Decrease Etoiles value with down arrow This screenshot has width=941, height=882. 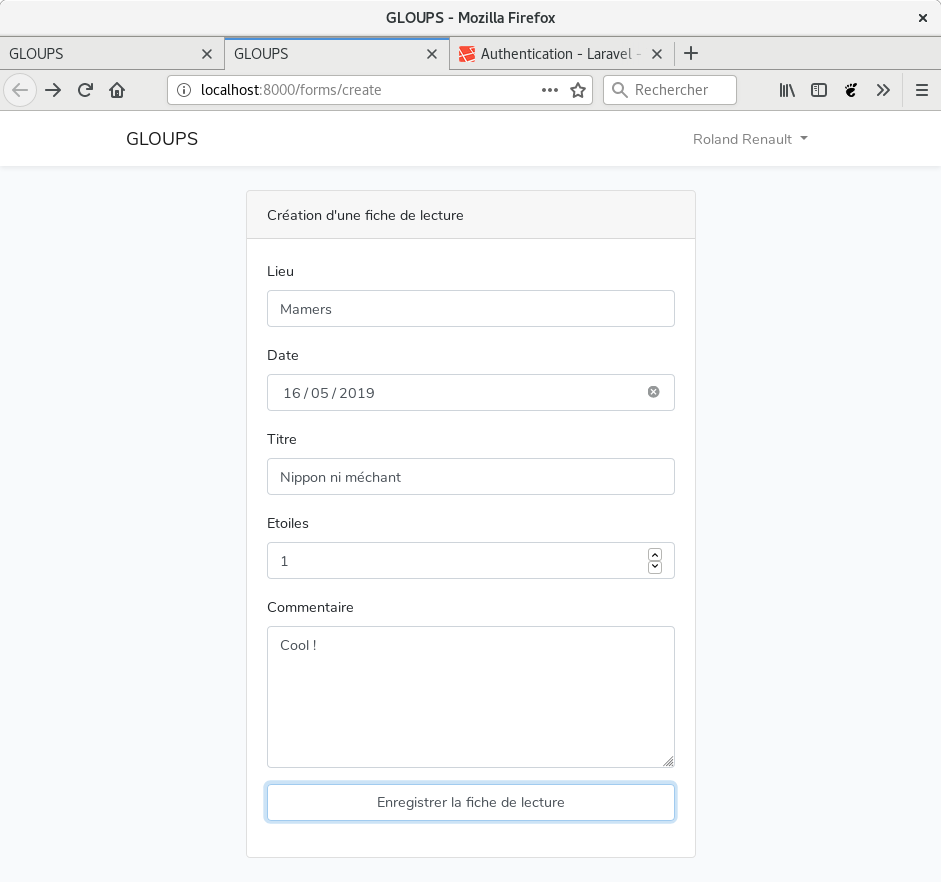pyautogui.click(x=655, y=567)
